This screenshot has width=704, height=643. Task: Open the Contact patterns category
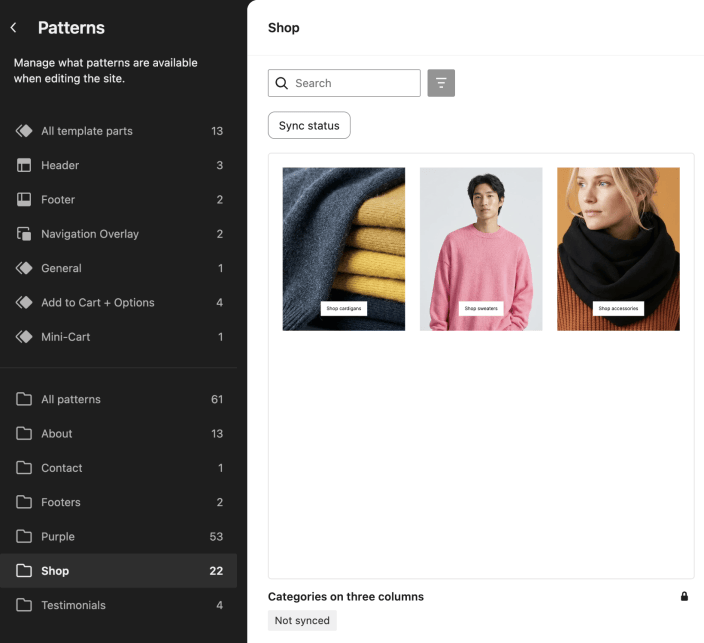point(119,468)
